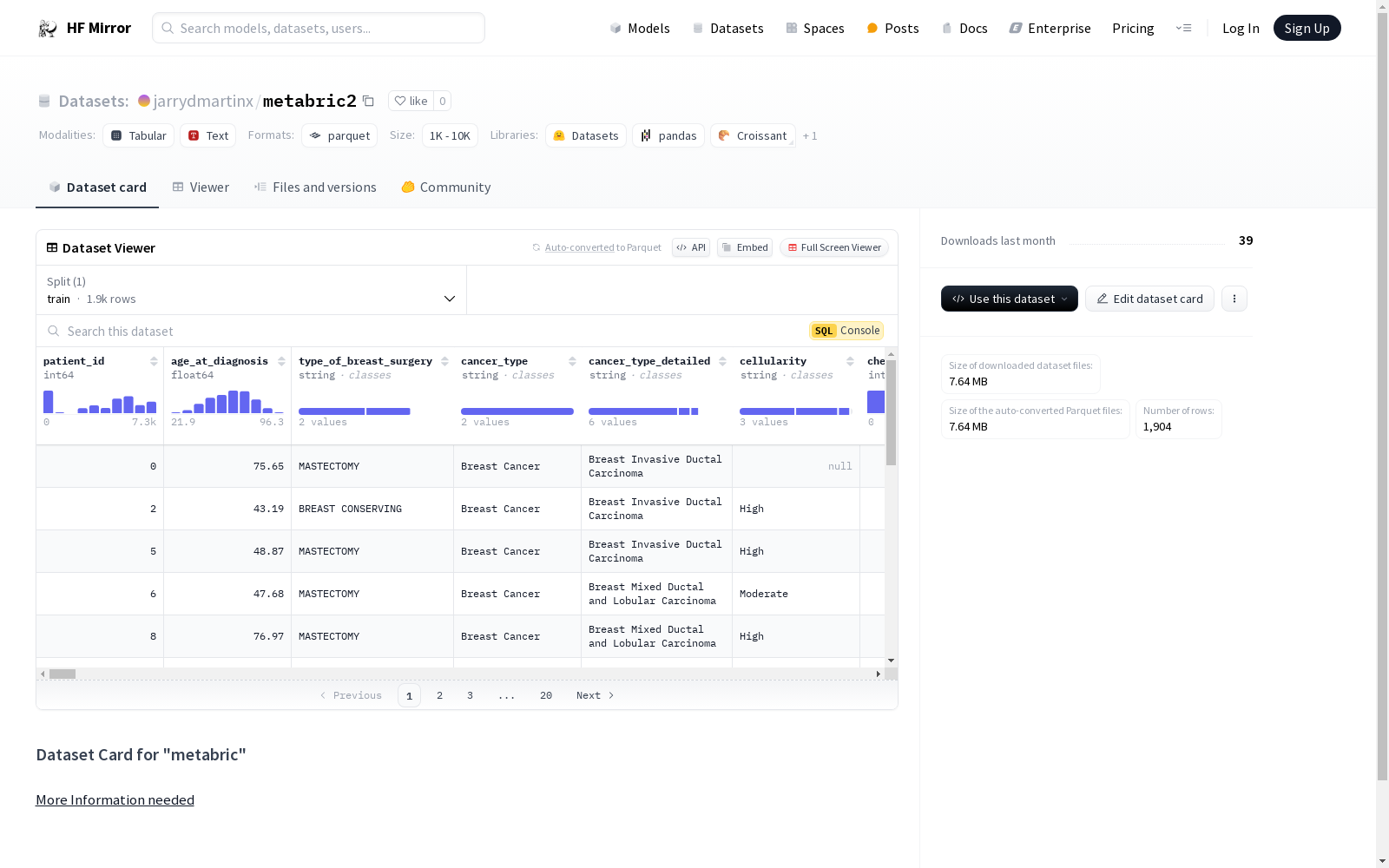Click the Datasets library tag
Screen dimensions: 1389x868
(586, 135)
